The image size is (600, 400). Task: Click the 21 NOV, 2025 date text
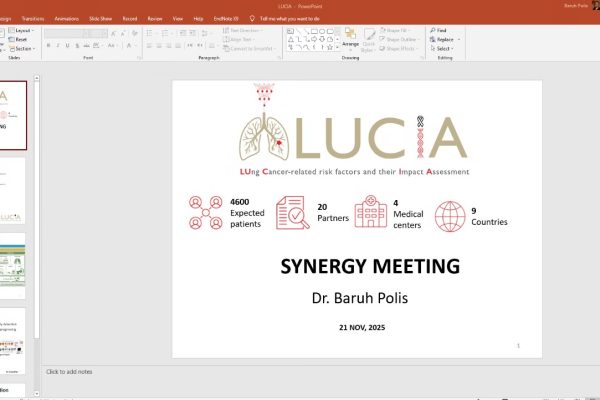click(362, 327)
